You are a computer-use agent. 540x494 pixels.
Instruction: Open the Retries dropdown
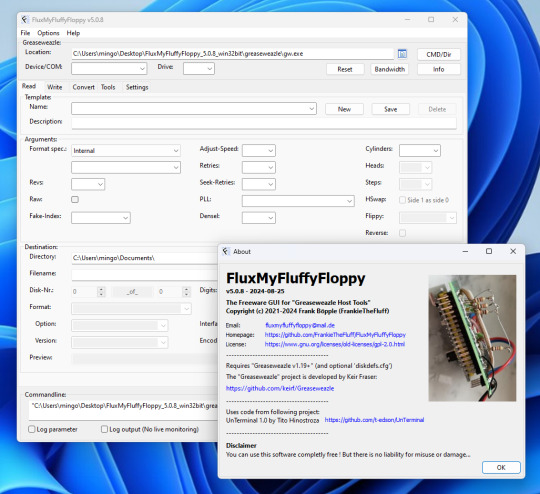coord(259,167)
